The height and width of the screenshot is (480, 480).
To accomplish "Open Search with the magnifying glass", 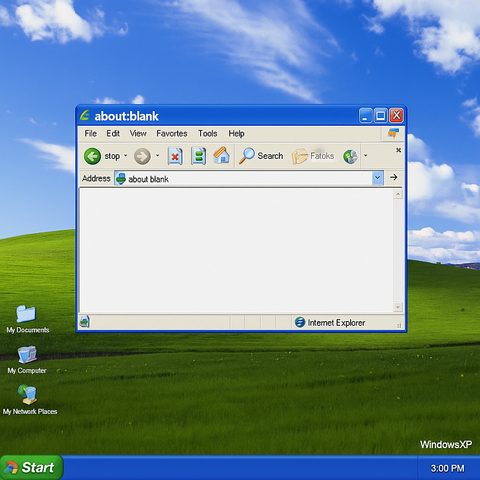I will pos(261,156).
